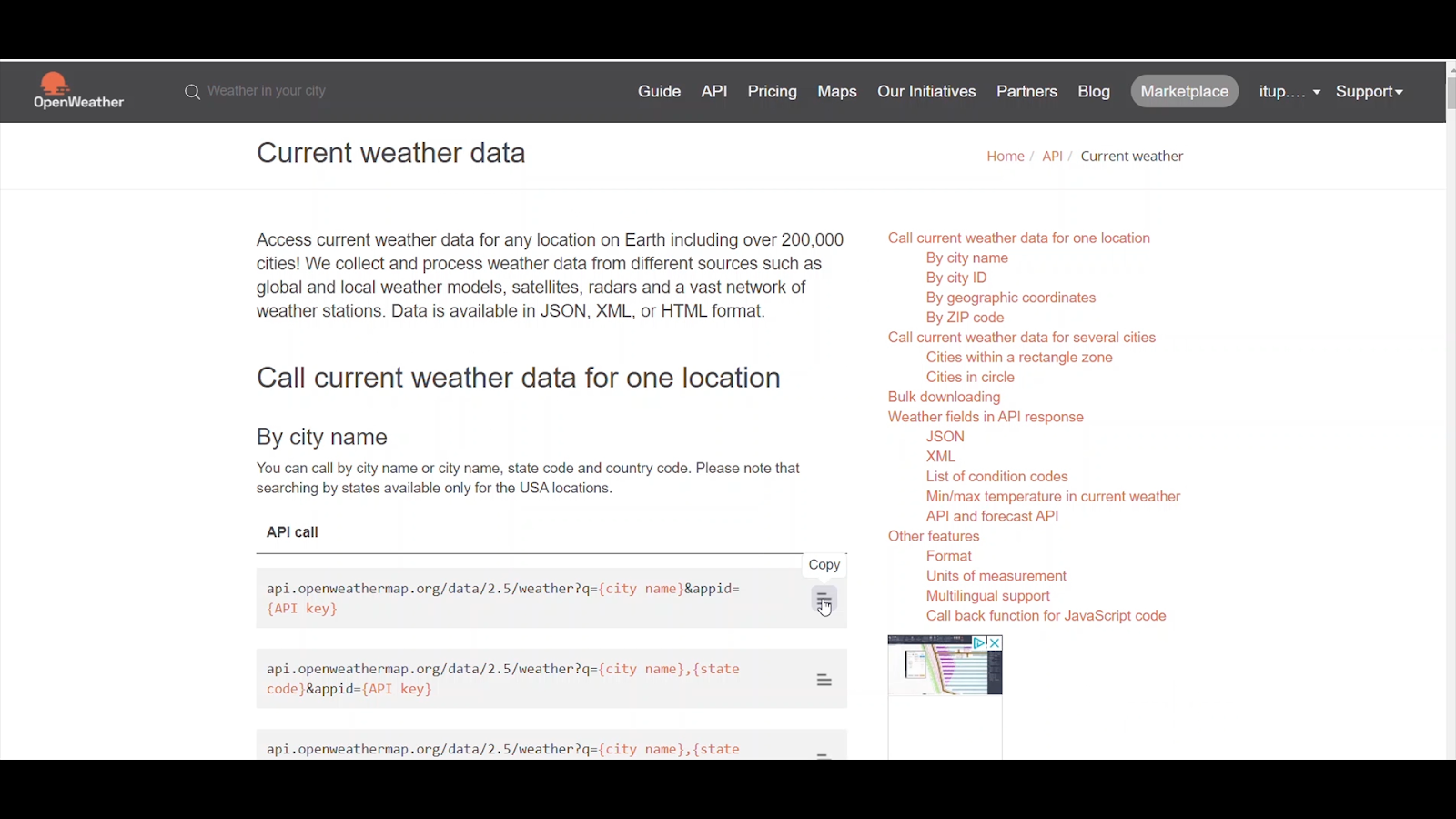Jump to 'By city ID' section
Screen dimensions: 1456x819
click(956, 278)
